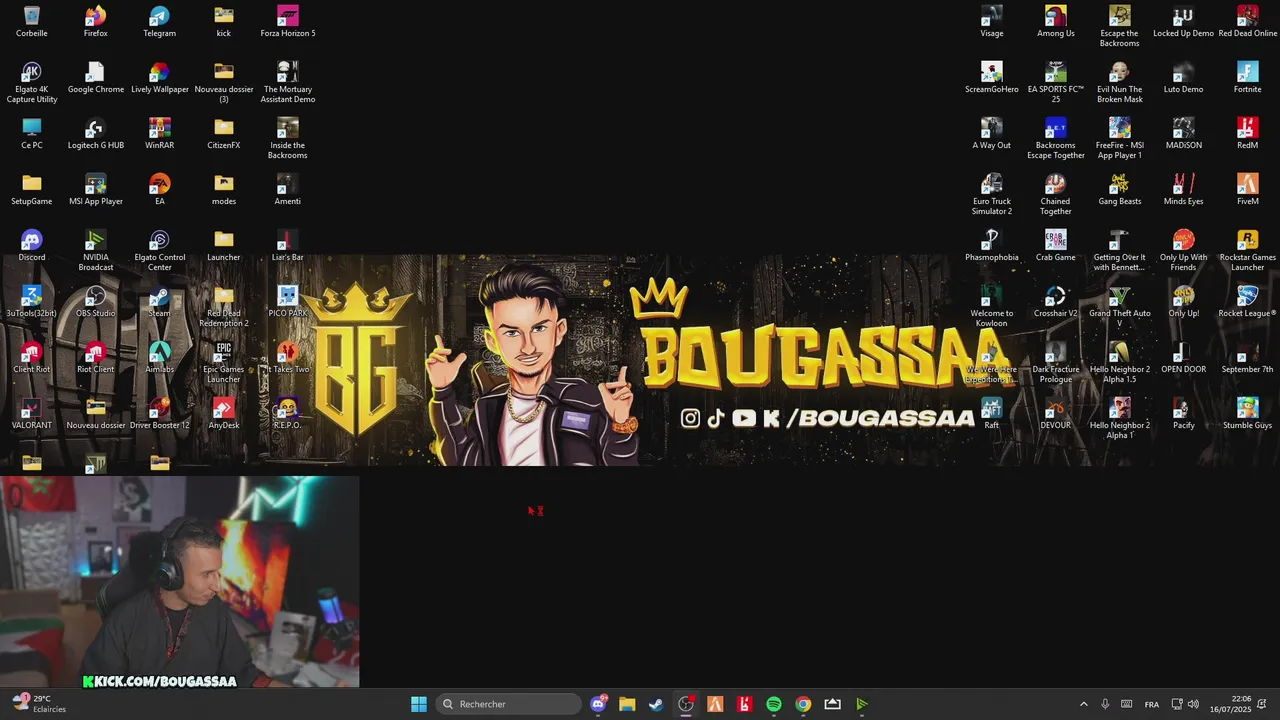Open Rockstar Games Launcher icon

point(1248,251)
